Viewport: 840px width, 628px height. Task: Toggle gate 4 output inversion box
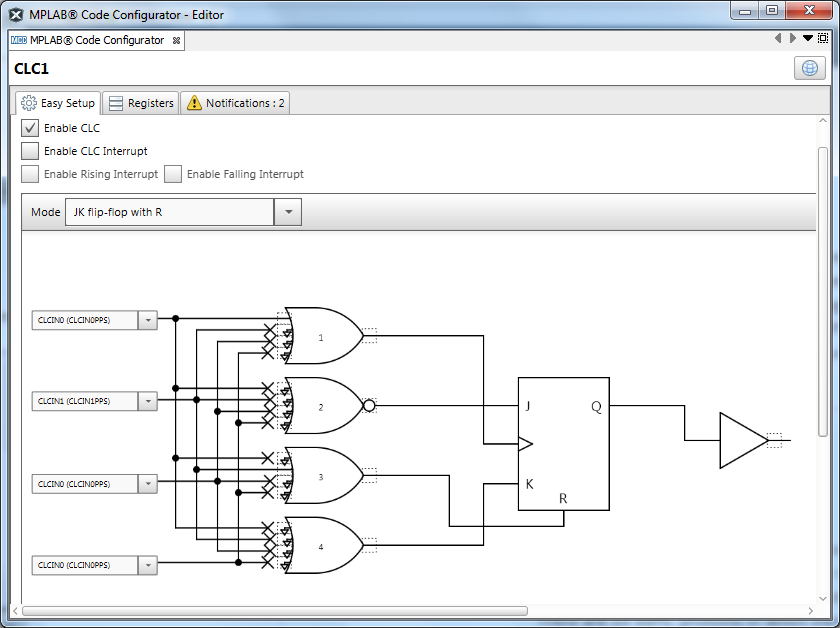click(370, 545)
